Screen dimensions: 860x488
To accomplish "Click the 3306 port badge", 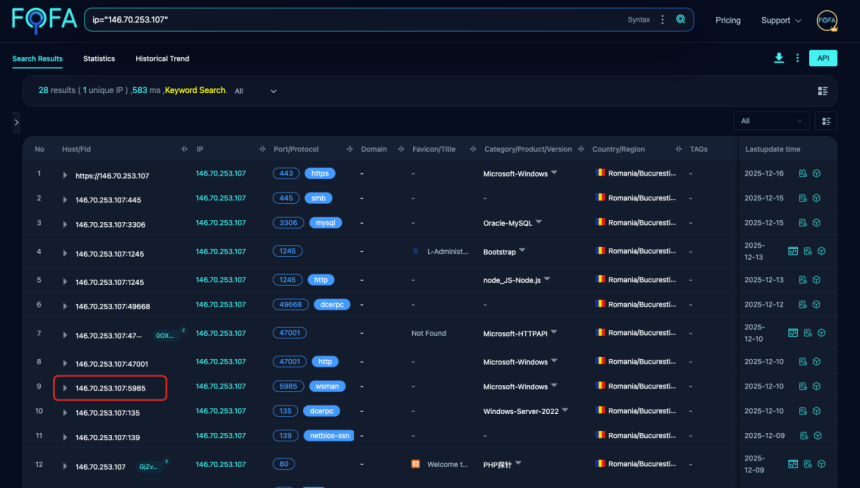I will [288, 224].
